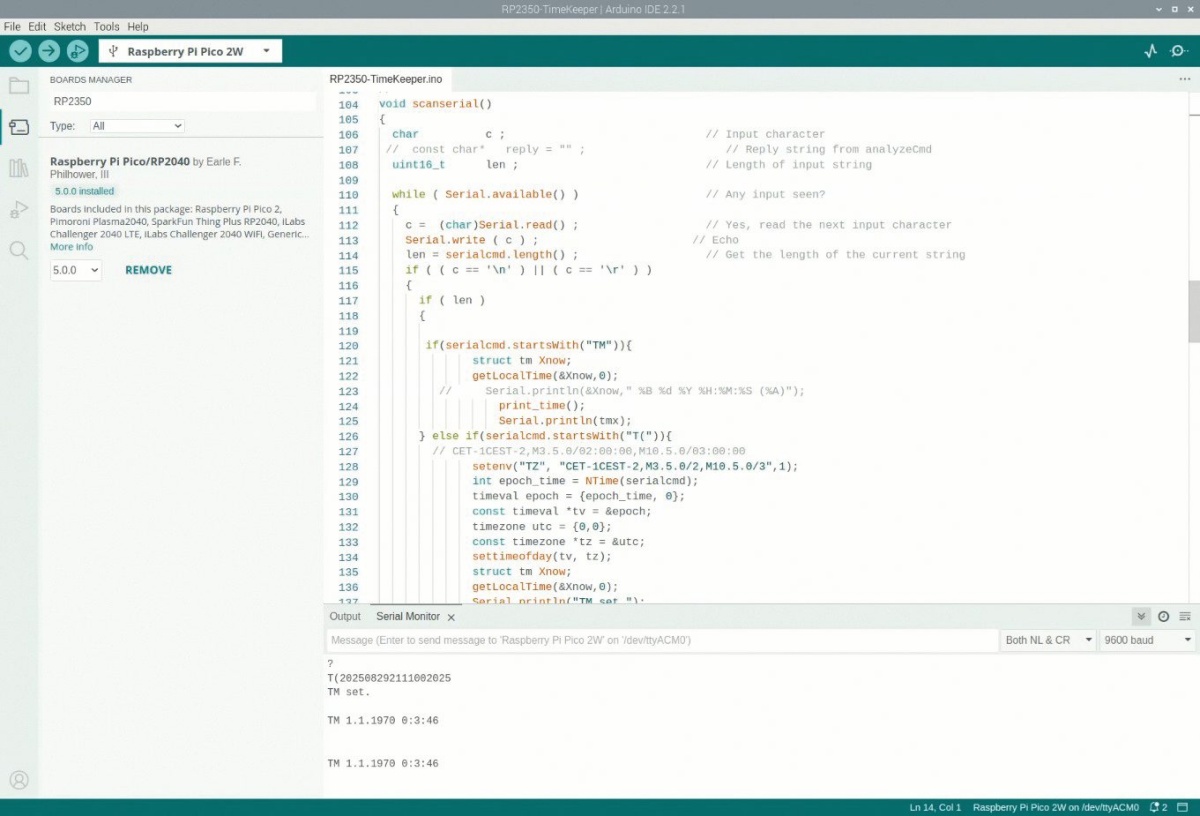This screenshot has width=1200, height=816.
Task: Start debugging with the toolbar debug icon
Action: pyautogui.click(x=77, y=51)
